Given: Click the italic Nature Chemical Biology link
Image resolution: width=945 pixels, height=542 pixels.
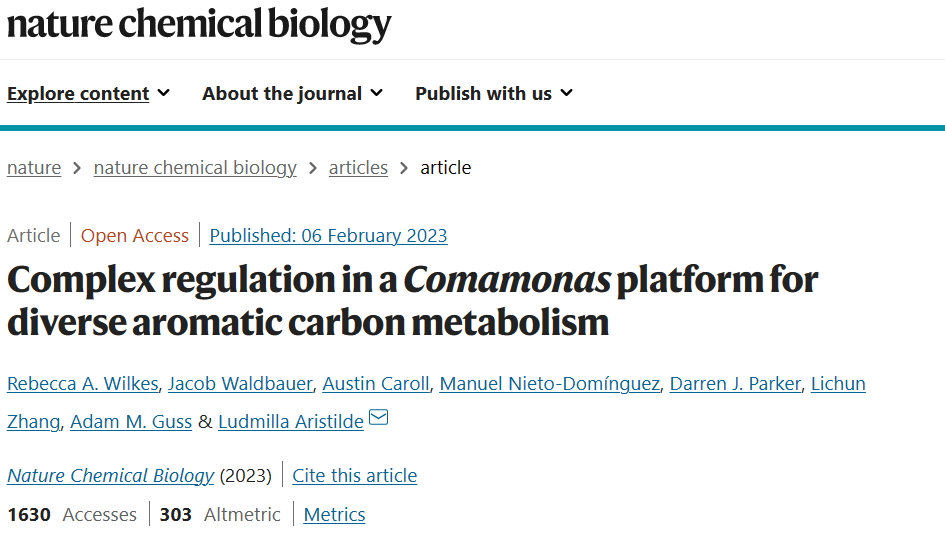Looking at the screenshot, I should click(110, 476).
